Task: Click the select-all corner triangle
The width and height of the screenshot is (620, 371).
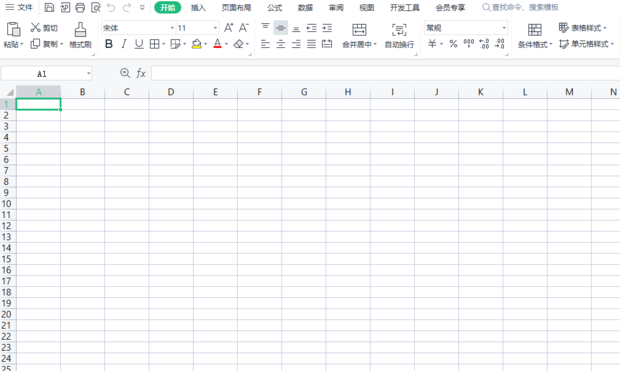Action: click(10, 93)
